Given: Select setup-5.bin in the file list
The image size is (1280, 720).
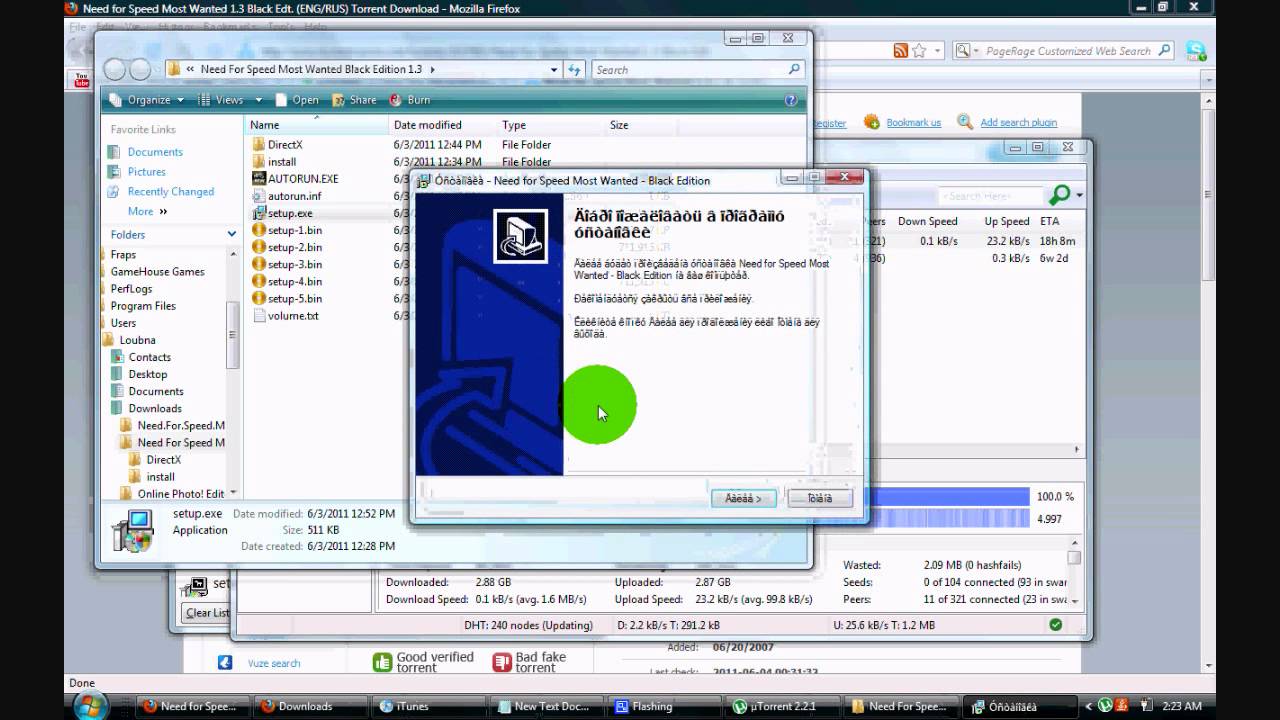Looking at the screenshot, I should point(295,298).
